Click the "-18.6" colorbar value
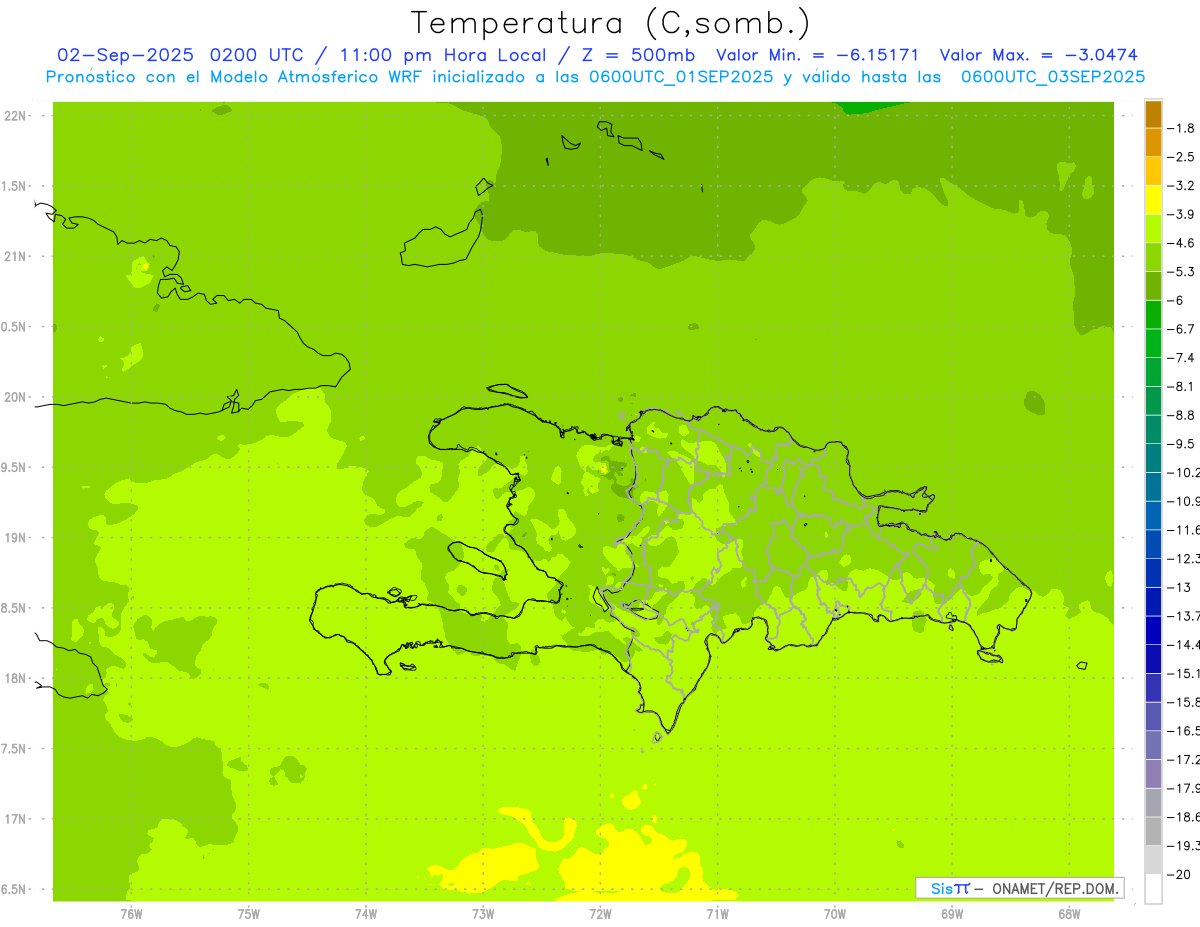Viewport: 1200px width, 927px height. [1185, 817]
